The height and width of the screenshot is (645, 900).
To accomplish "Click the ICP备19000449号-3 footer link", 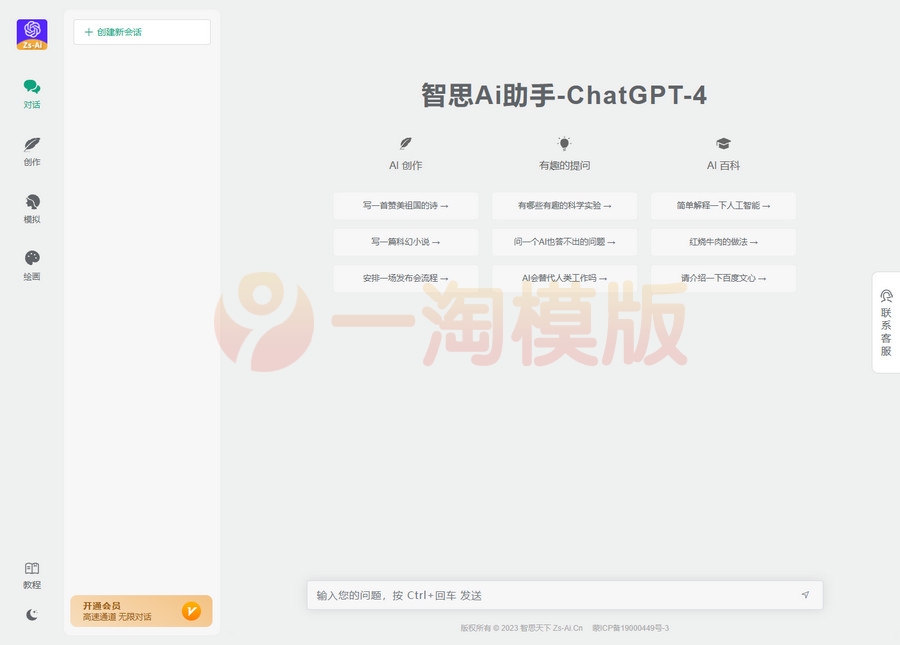I will pyautogui.click(x=631, y=628).
